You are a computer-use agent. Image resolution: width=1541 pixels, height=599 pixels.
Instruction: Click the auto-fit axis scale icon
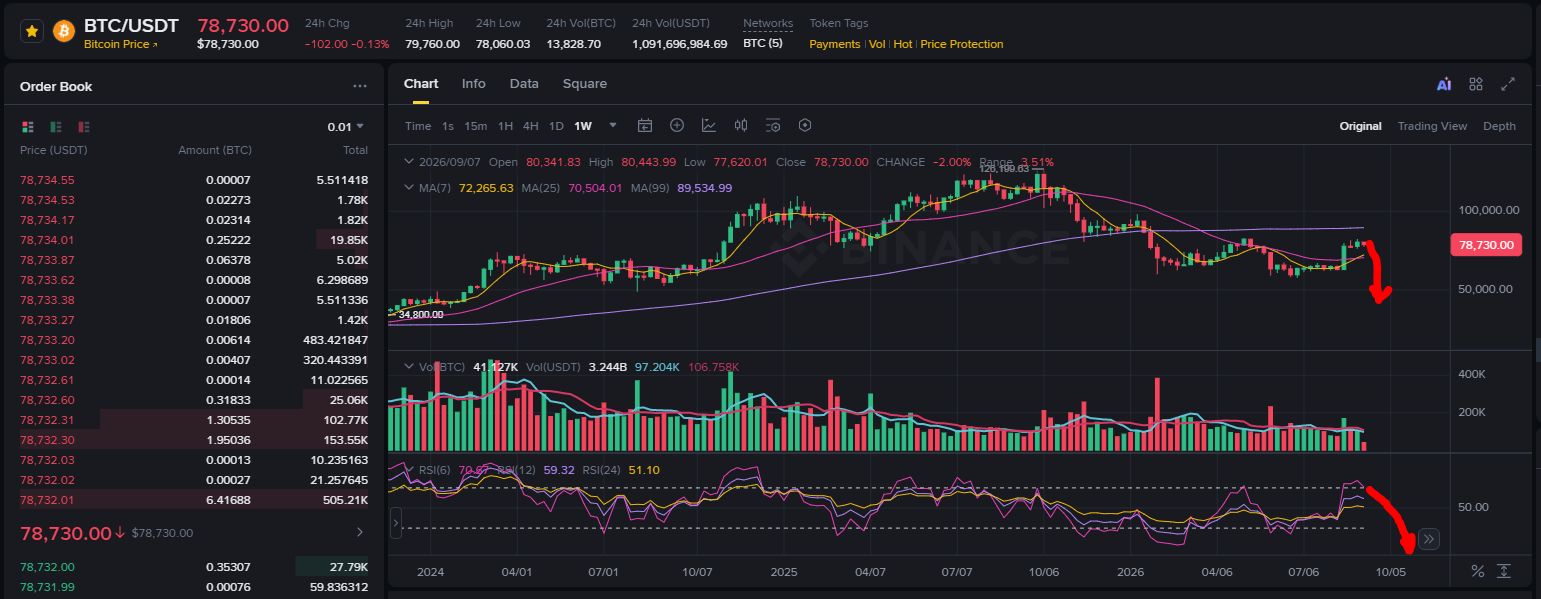1503,571
